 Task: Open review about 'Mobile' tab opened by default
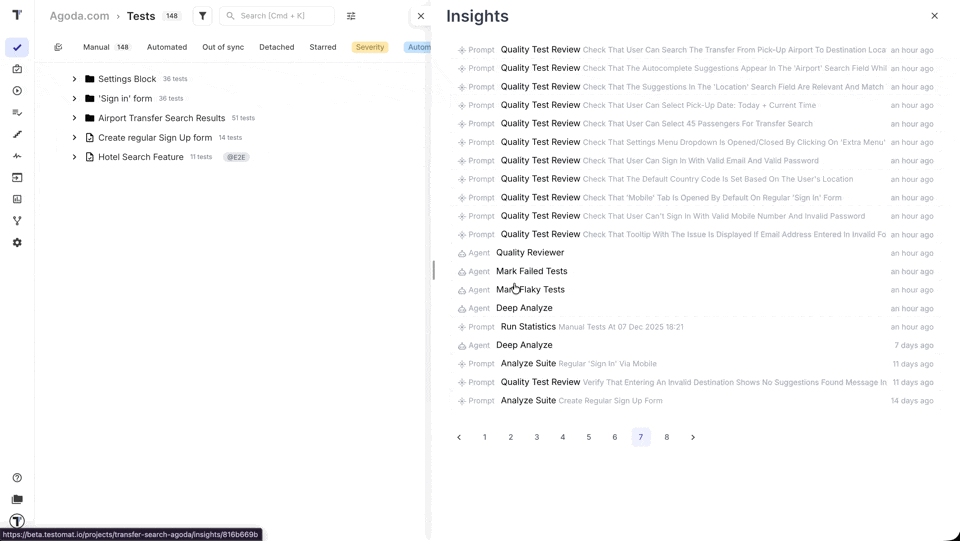pyautogui.click(x=696, y=197)
